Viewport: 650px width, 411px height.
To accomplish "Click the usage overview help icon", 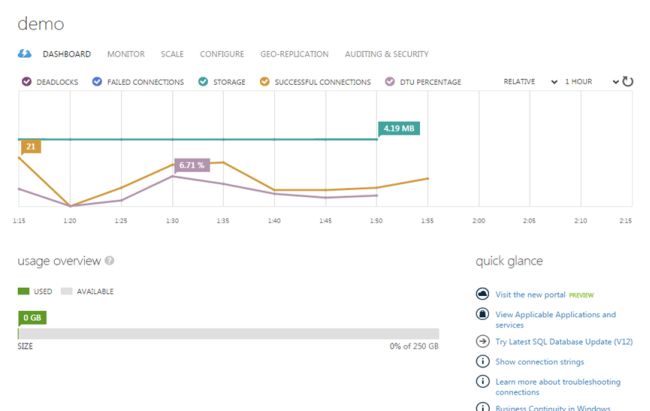I will click(109, 261).
